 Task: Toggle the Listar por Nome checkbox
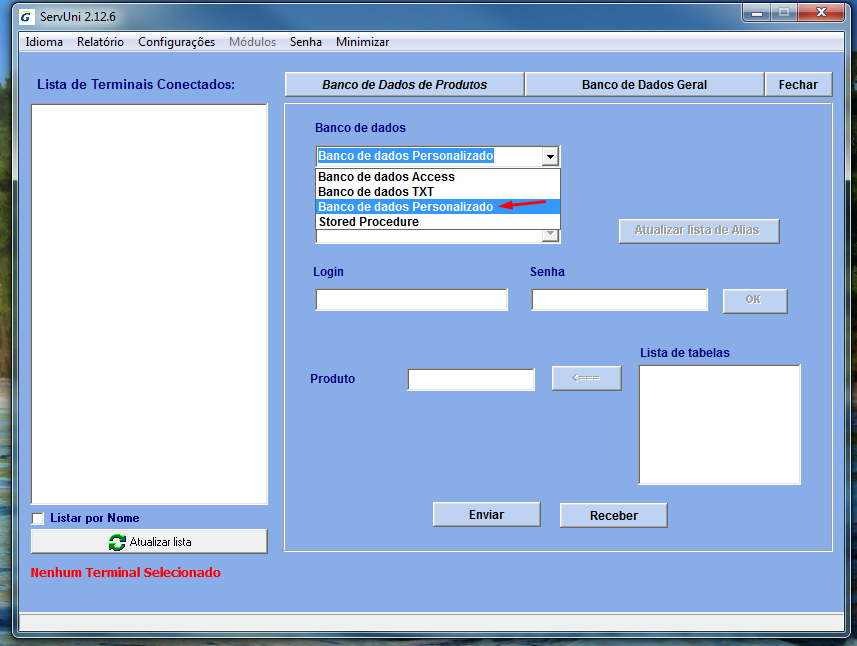coord(38,518)
